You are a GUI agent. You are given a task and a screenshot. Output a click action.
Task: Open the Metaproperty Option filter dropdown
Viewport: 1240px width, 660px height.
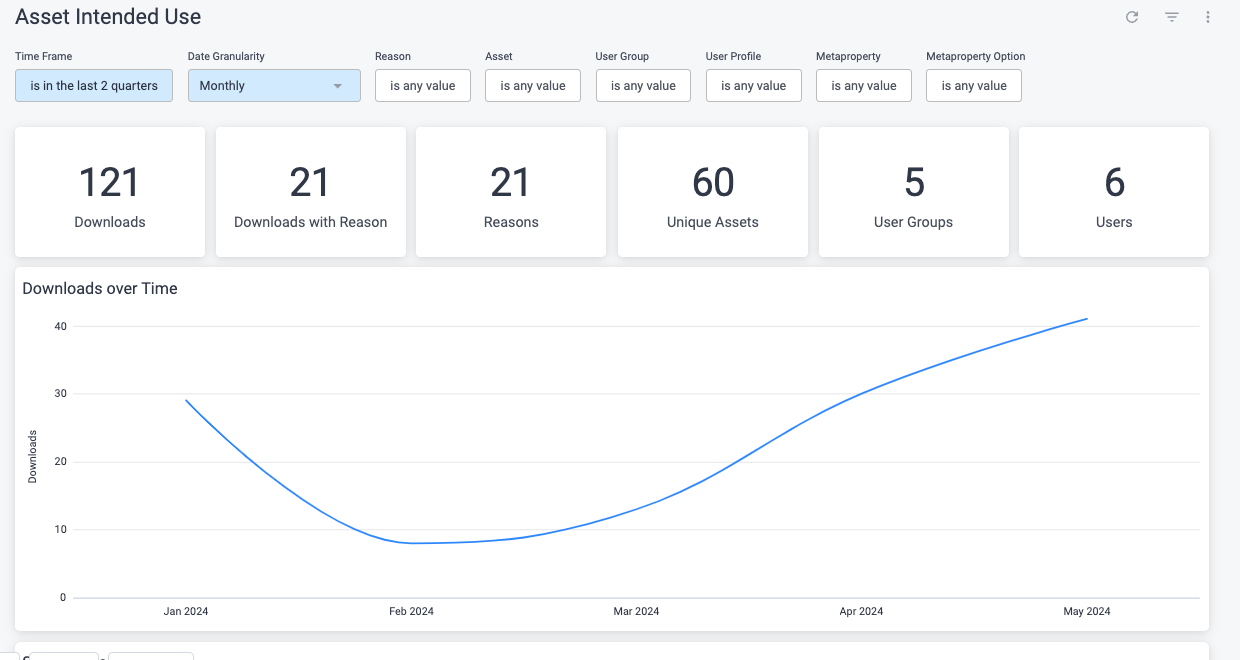(973, 85)
